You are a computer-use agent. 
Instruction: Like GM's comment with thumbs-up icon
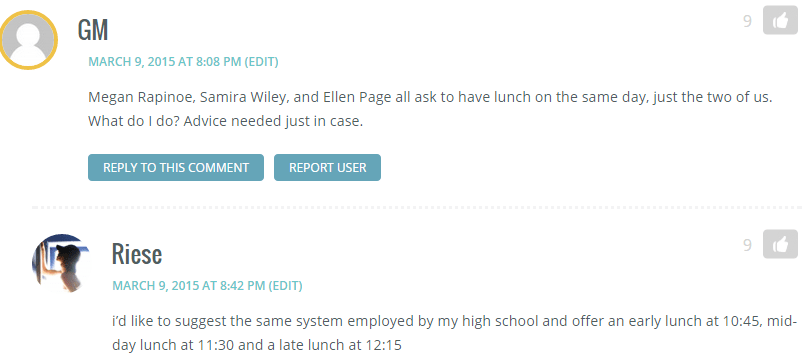click(x=780, y=21)
